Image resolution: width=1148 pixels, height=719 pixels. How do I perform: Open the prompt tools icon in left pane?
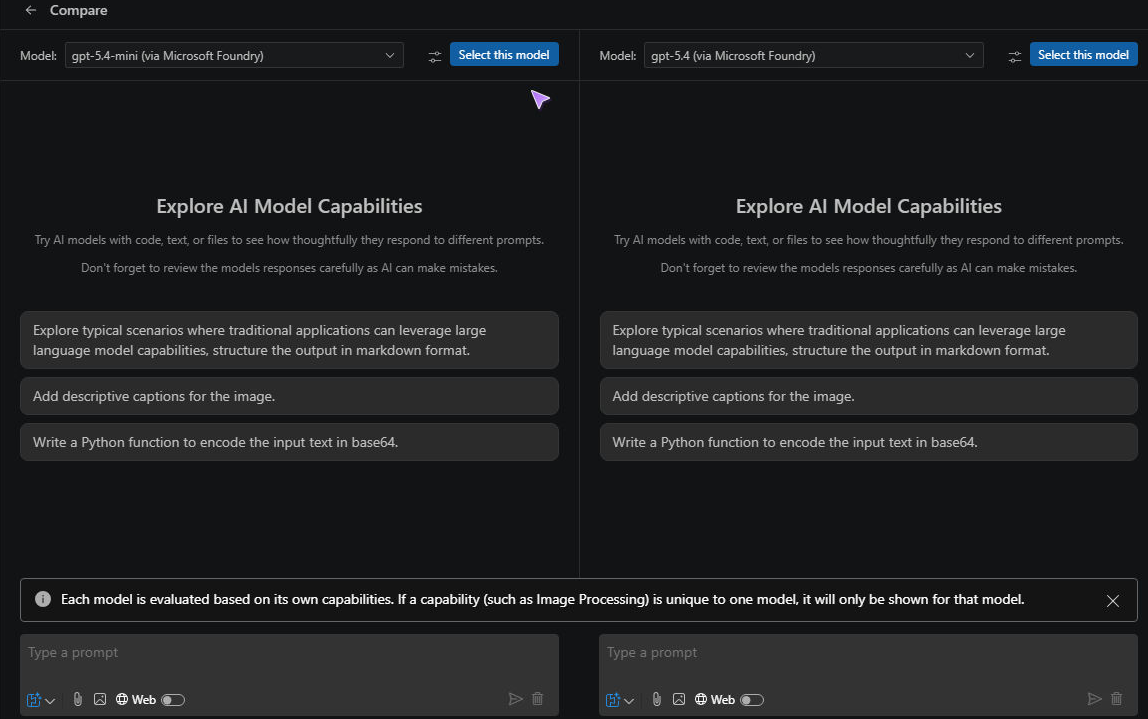(x=34, y=700)
